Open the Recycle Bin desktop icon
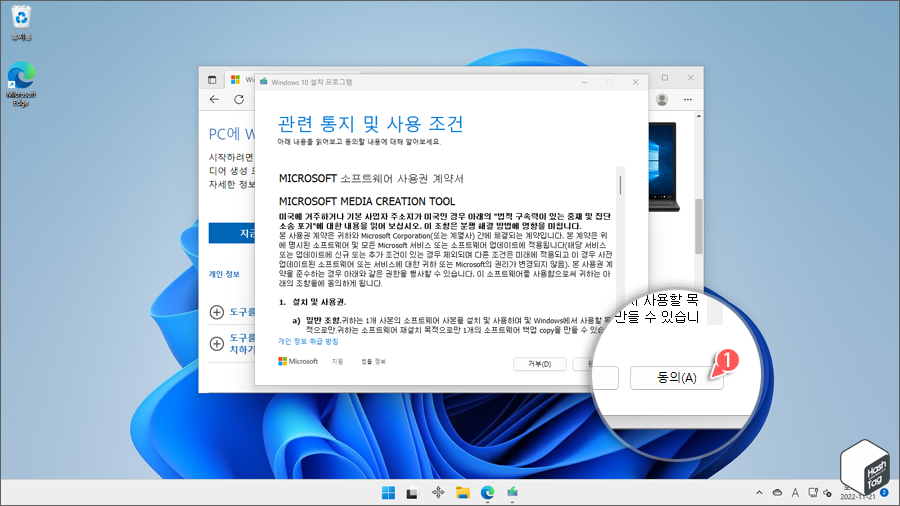900x506 pixels. (21, 23)
